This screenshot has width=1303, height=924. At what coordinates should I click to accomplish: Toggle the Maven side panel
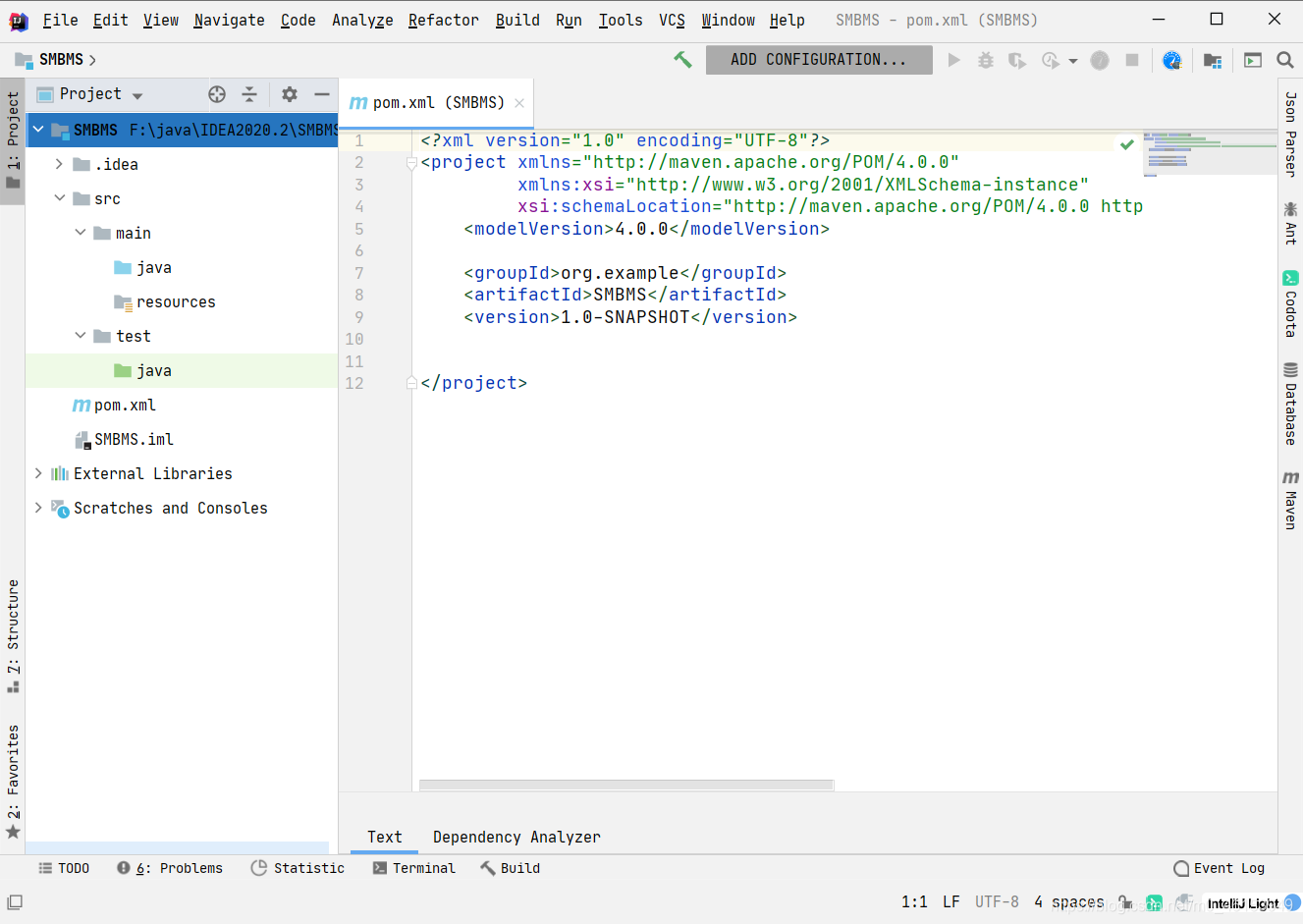[1290, 501]
